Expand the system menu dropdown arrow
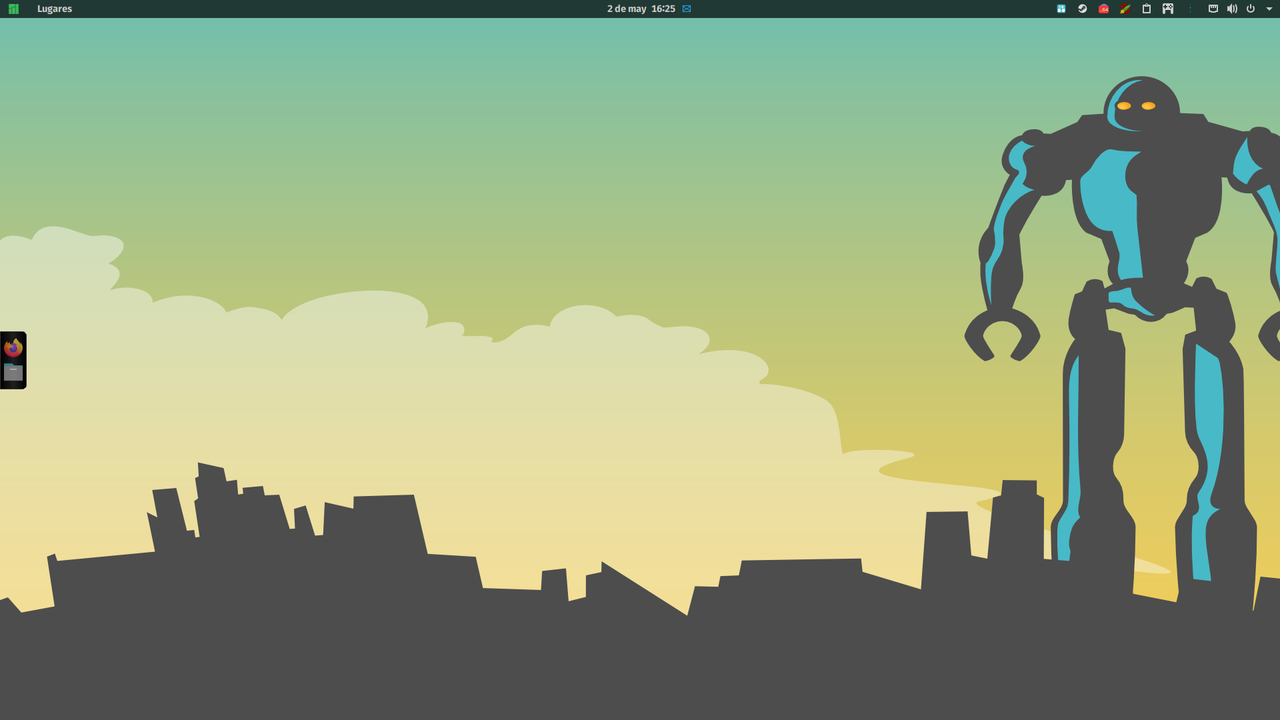This screenshot has height=720, width=1280. point(1269,9)
